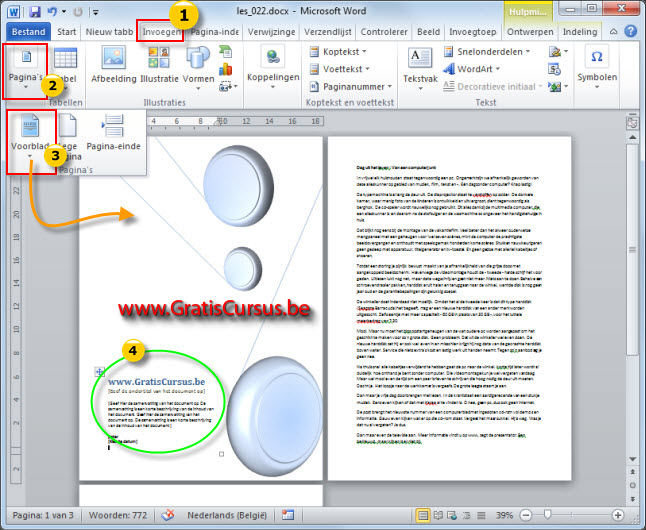Image resolution: width=646 pixels, height=530 pixels.
Task: Switch to draft view in status bar
Action: [x=481, y=515]
